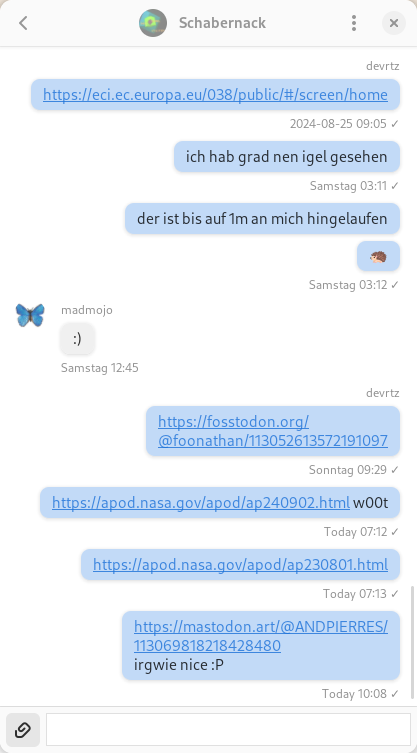Select the 'ich hab grad nen igel gesehen' message
Image resolution: width=417 pixels, height=753 pixels.
point(287,157)
